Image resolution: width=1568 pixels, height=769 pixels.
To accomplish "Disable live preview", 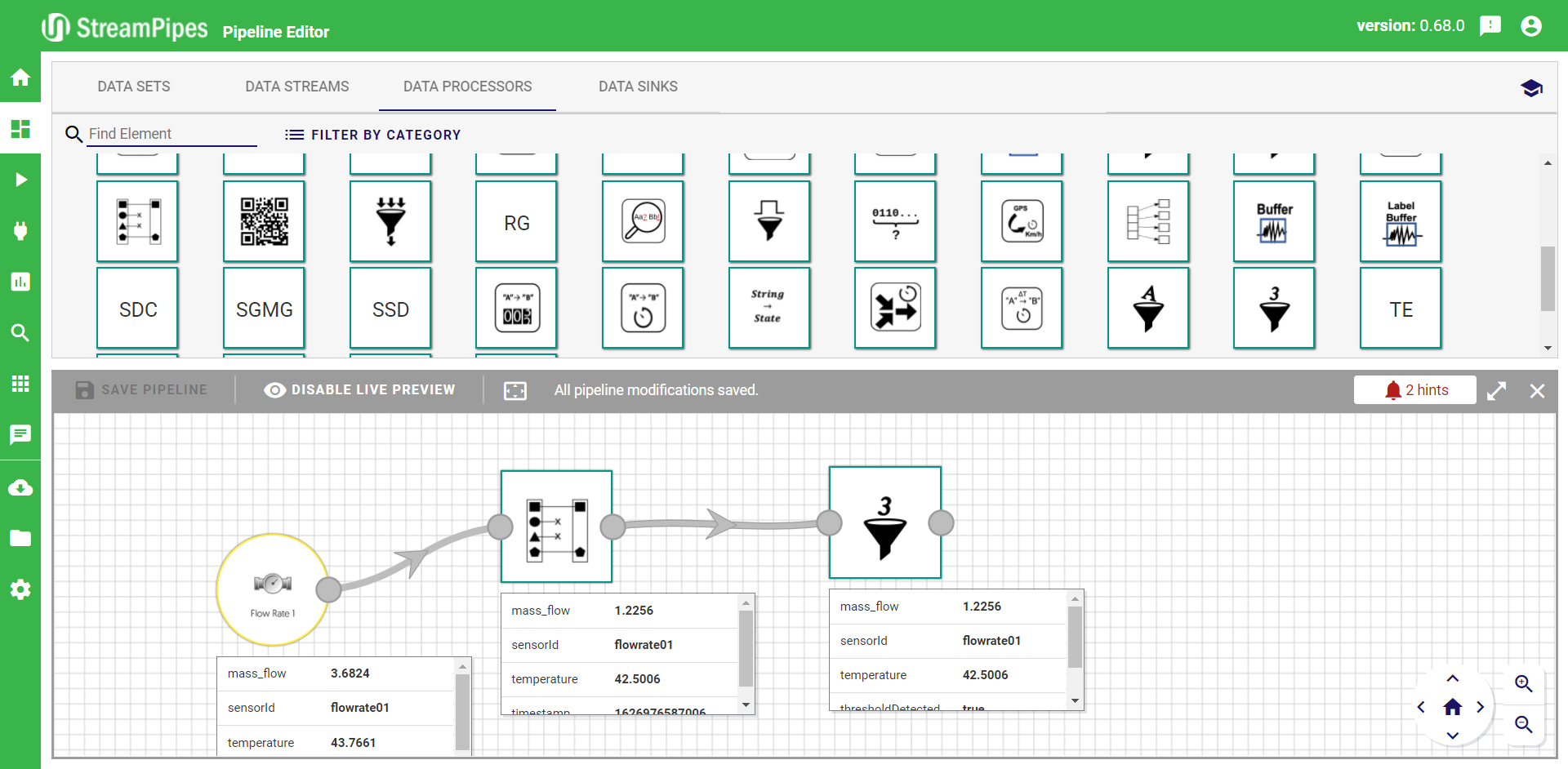I will coord(359,390).
